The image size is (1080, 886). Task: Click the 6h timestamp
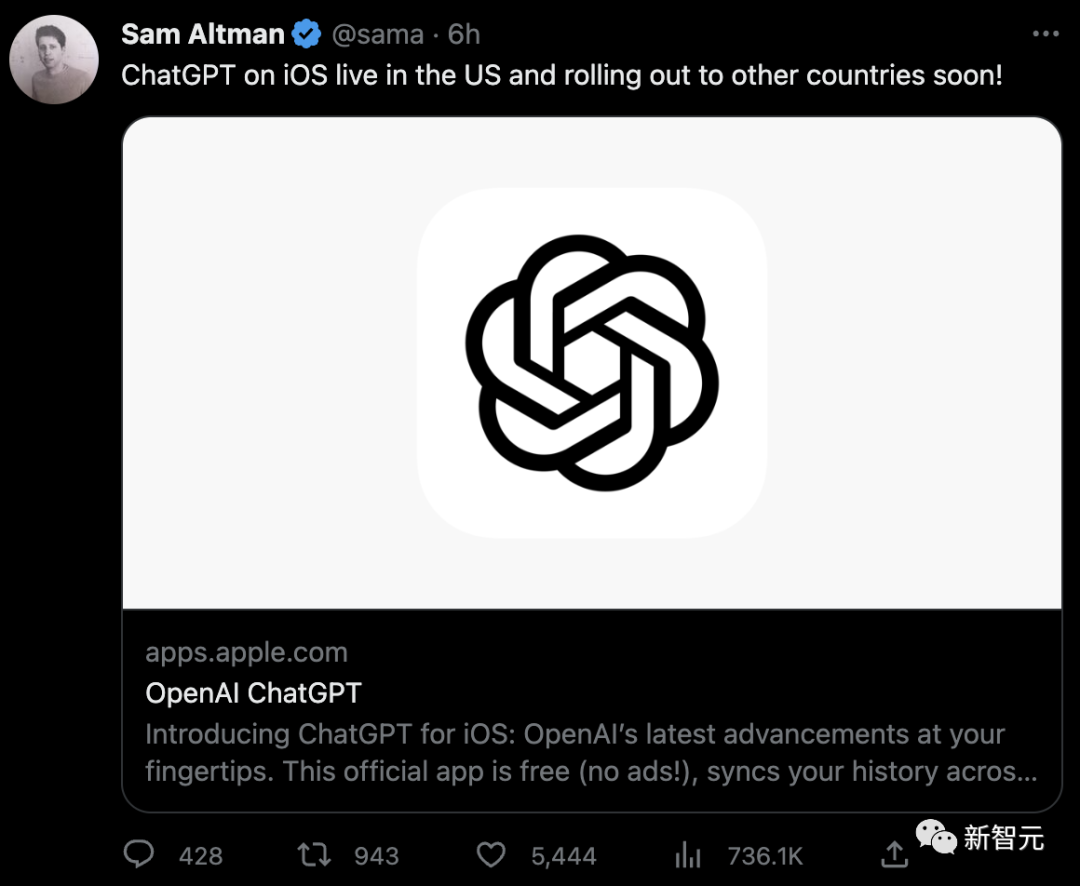pyautogui.click(x=464, y=33)
